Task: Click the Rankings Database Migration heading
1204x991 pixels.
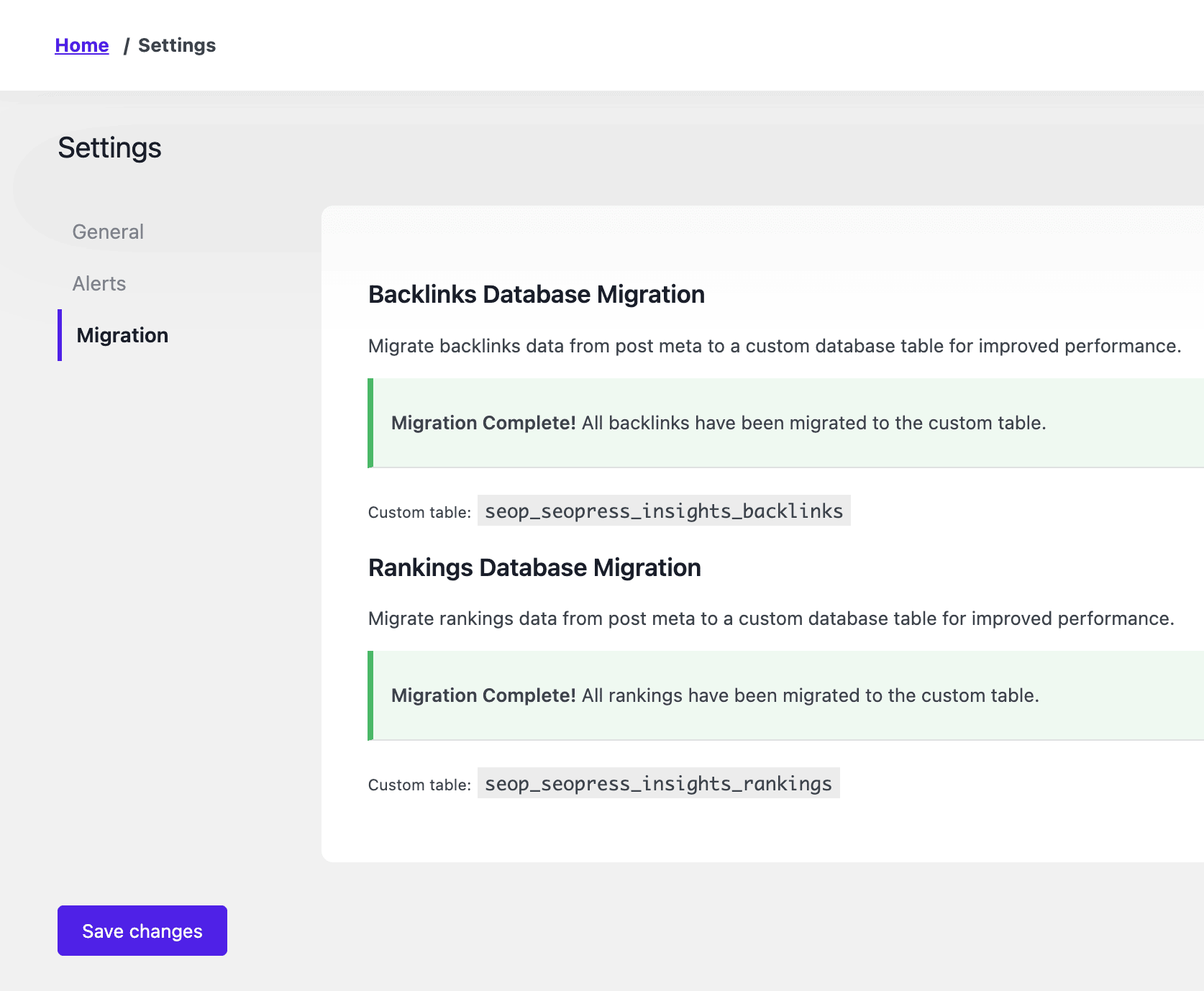Action: tap(534, 568)
